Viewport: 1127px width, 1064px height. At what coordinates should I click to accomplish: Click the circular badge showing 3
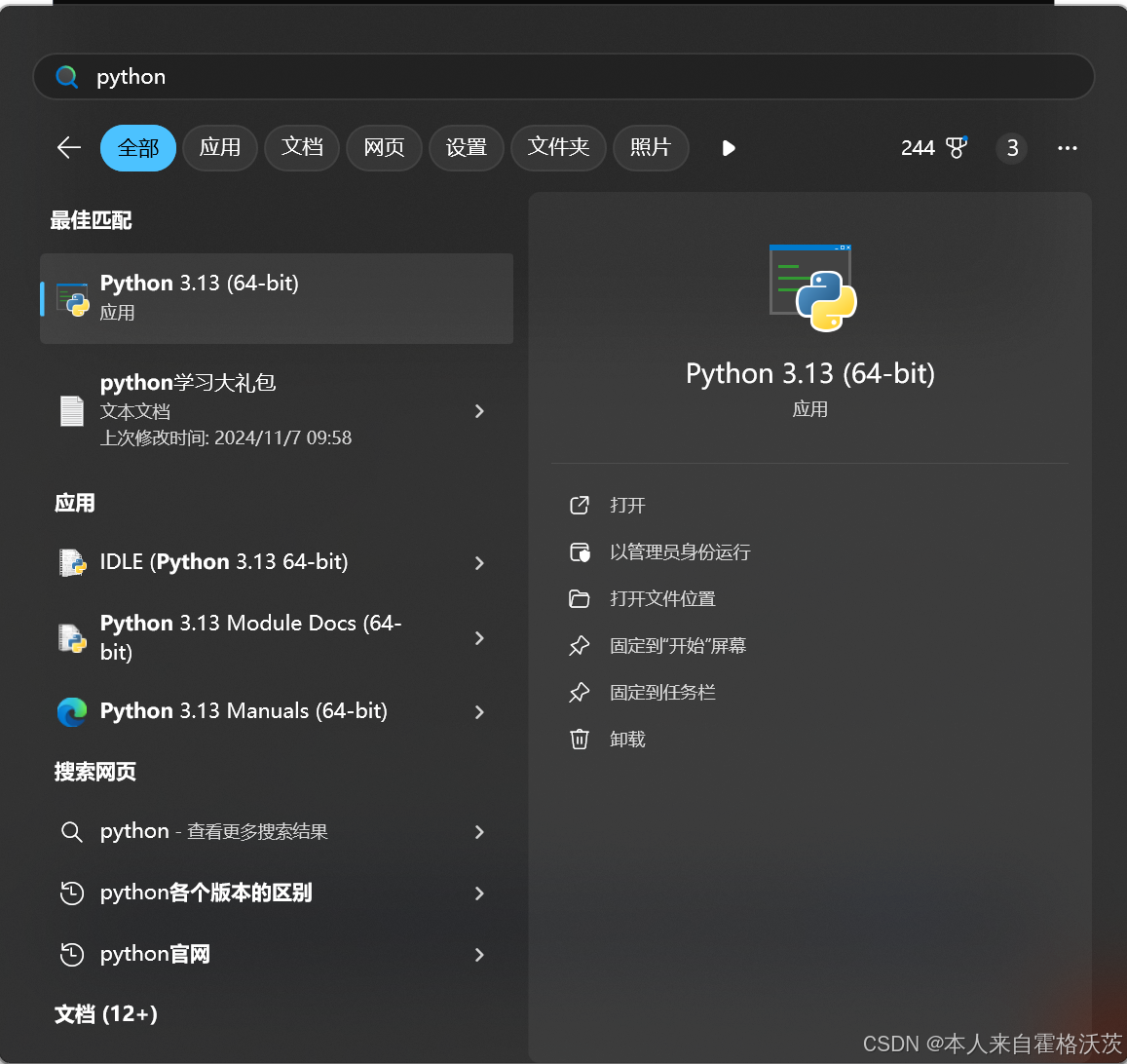tap(1012, 148)
